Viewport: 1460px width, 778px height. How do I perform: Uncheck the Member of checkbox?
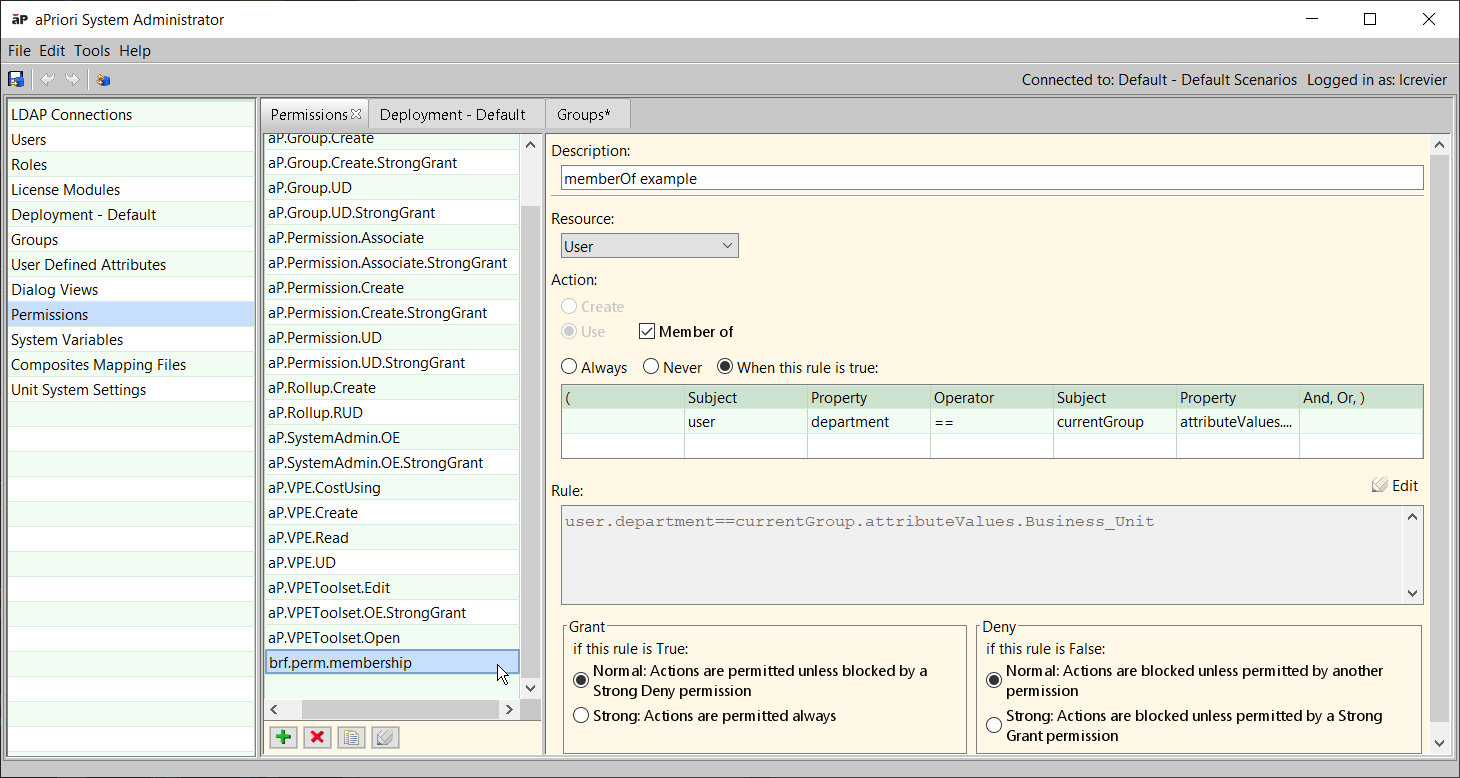pyautogui.click(x=647, y=332)
